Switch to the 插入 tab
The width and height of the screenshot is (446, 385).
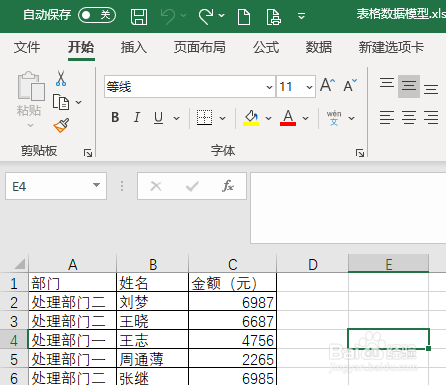(134, 47)
